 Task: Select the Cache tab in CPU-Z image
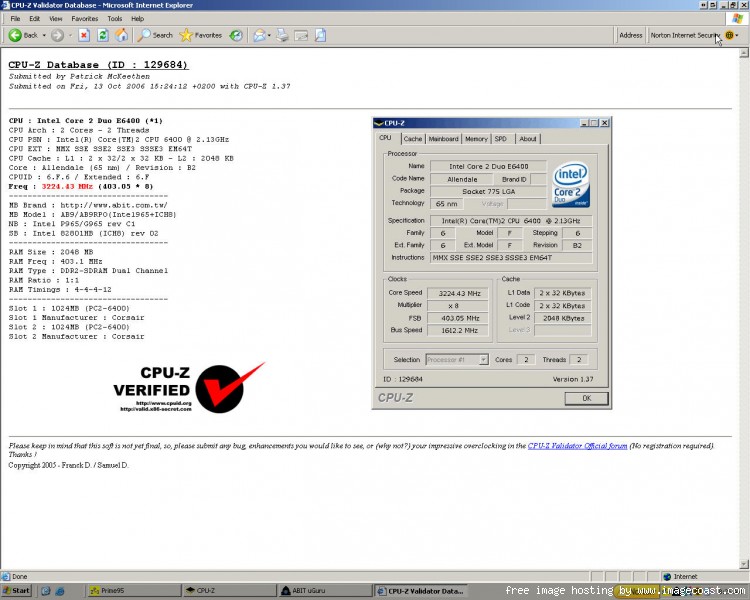click(x=412, y=139)
